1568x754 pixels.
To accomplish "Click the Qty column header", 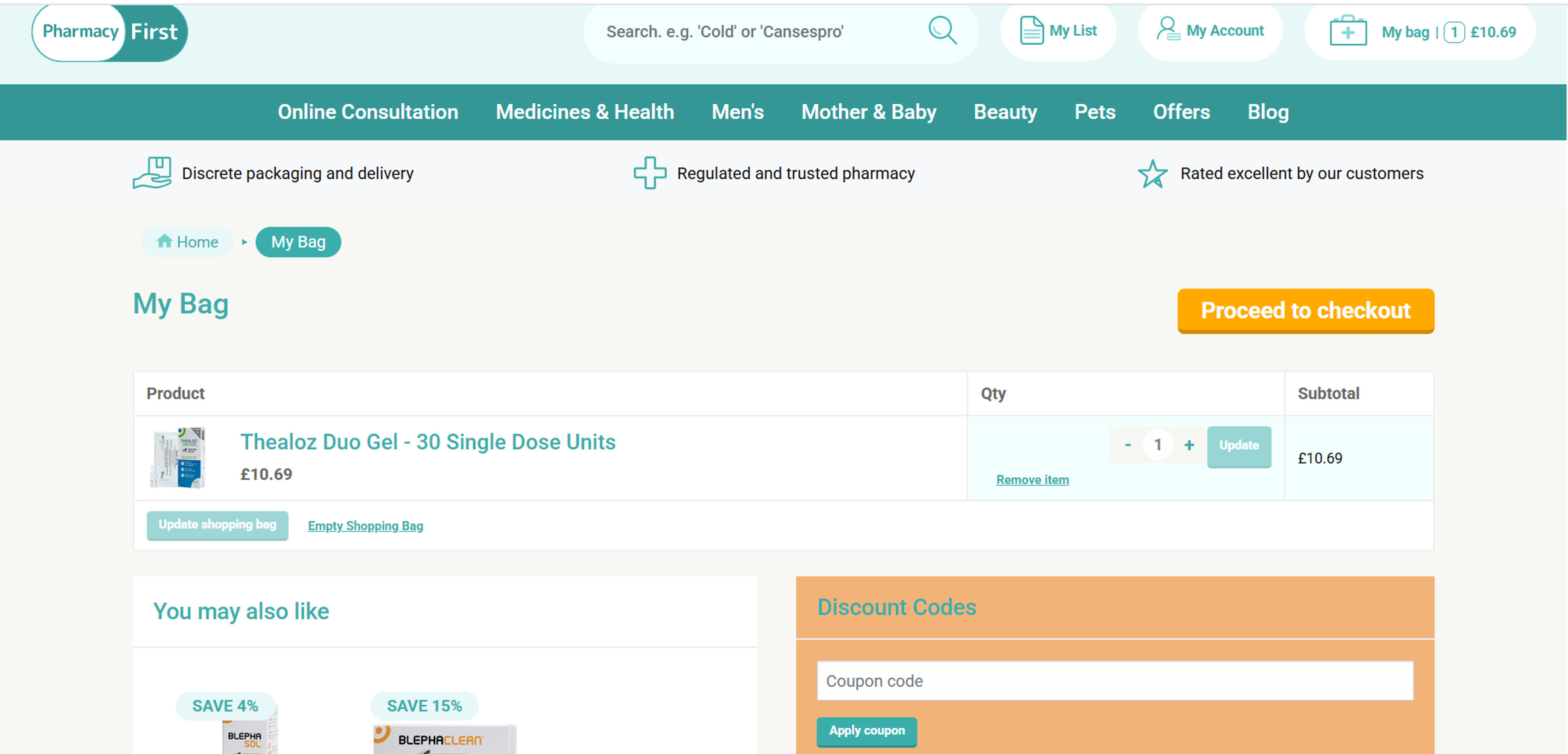I will (x=993, y=394).
